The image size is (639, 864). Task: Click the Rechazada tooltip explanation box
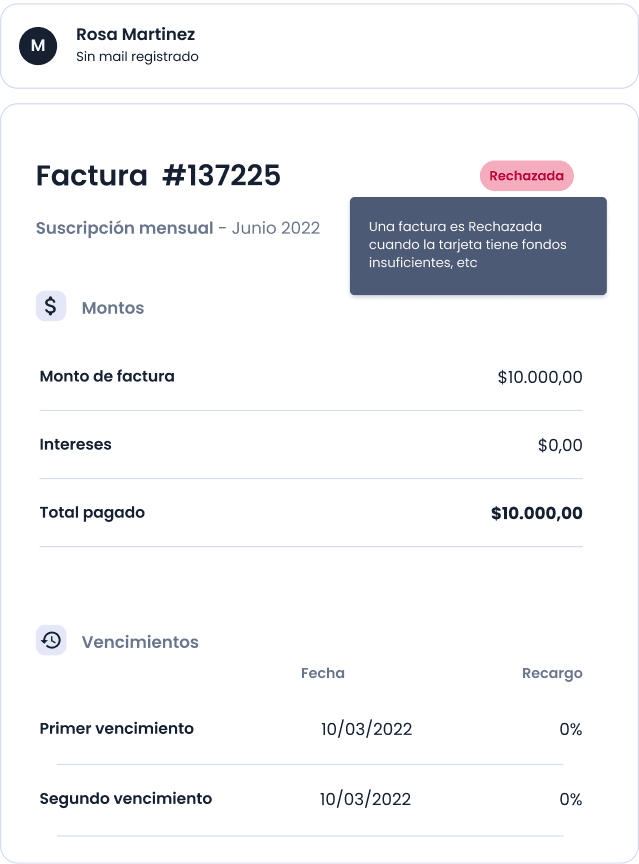point(478,246)
